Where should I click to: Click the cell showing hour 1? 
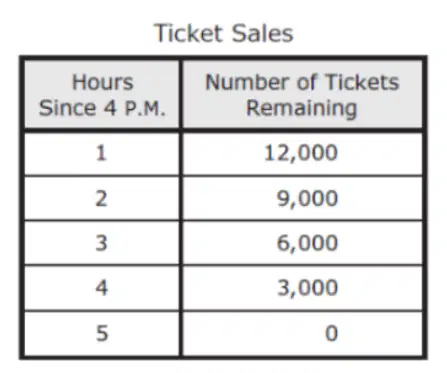(102, 153)
